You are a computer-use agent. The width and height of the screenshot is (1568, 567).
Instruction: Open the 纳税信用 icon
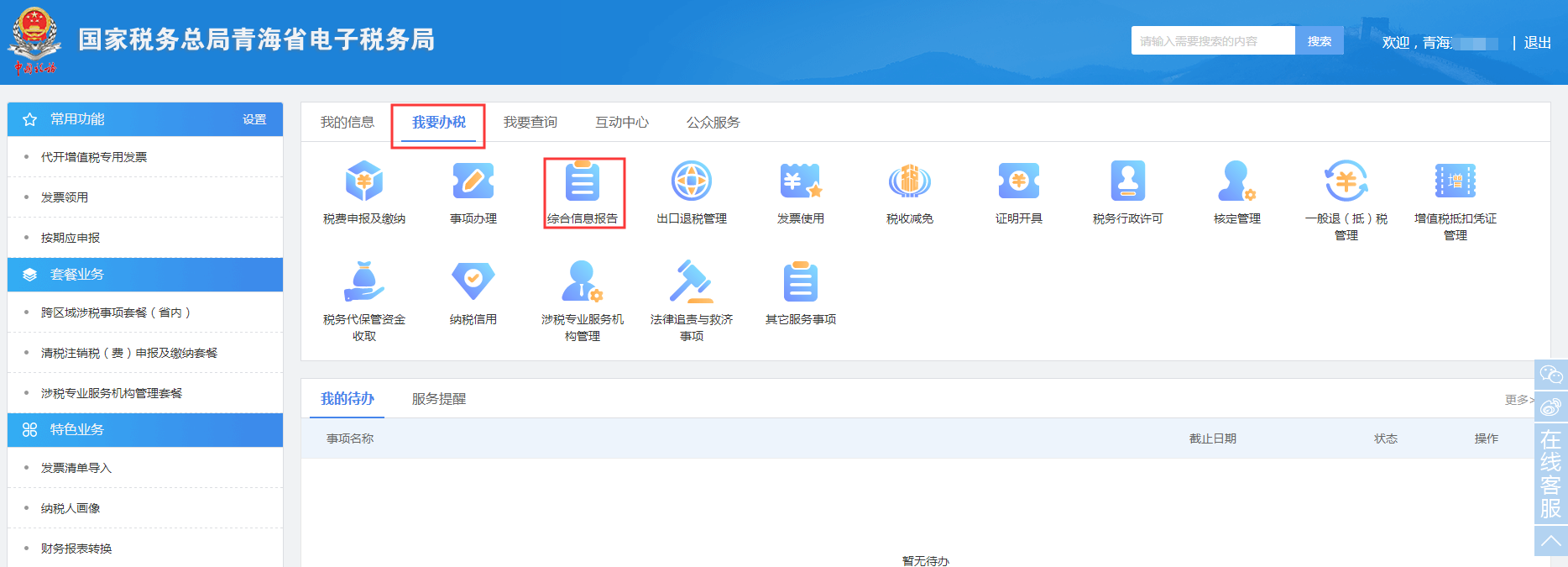pyautogui.click(x=473, y=281)
